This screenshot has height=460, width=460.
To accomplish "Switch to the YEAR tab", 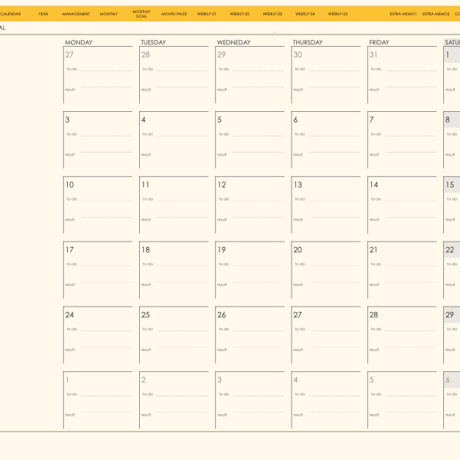I will [43, 14].
